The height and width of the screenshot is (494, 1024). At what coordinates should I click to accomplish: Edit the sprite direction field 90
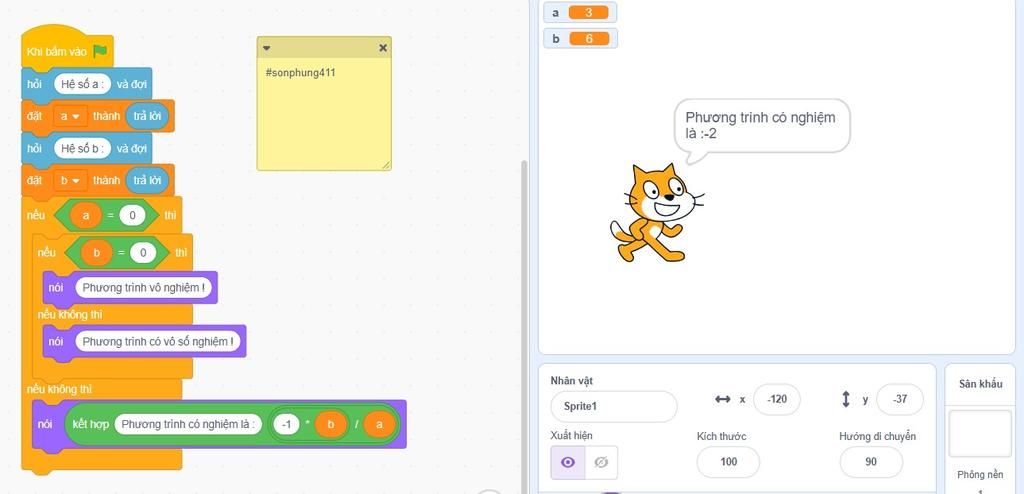[871, 462]
